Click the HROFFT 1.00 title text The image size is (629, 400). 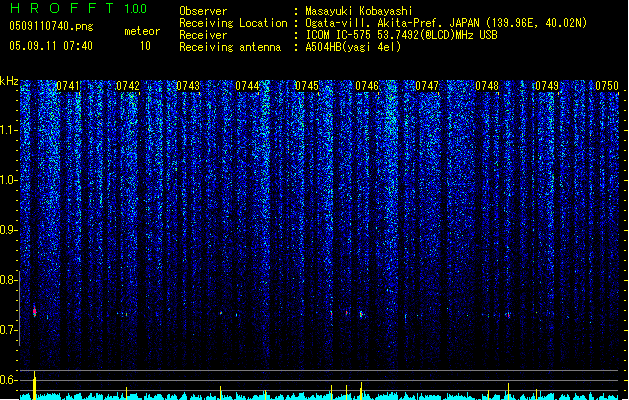(78, 8)
